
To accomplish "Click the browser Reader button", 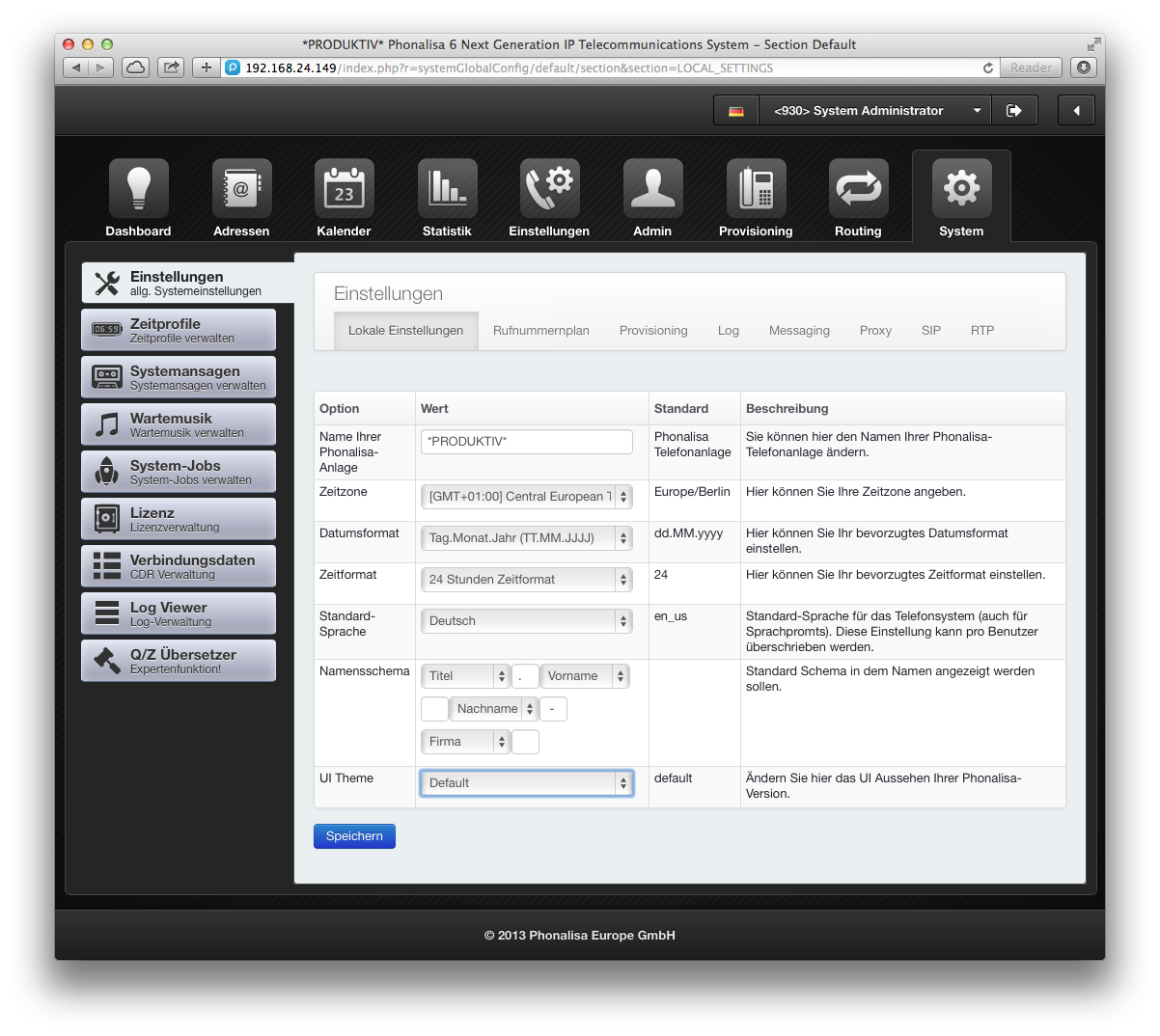I will pos(1031,68).
